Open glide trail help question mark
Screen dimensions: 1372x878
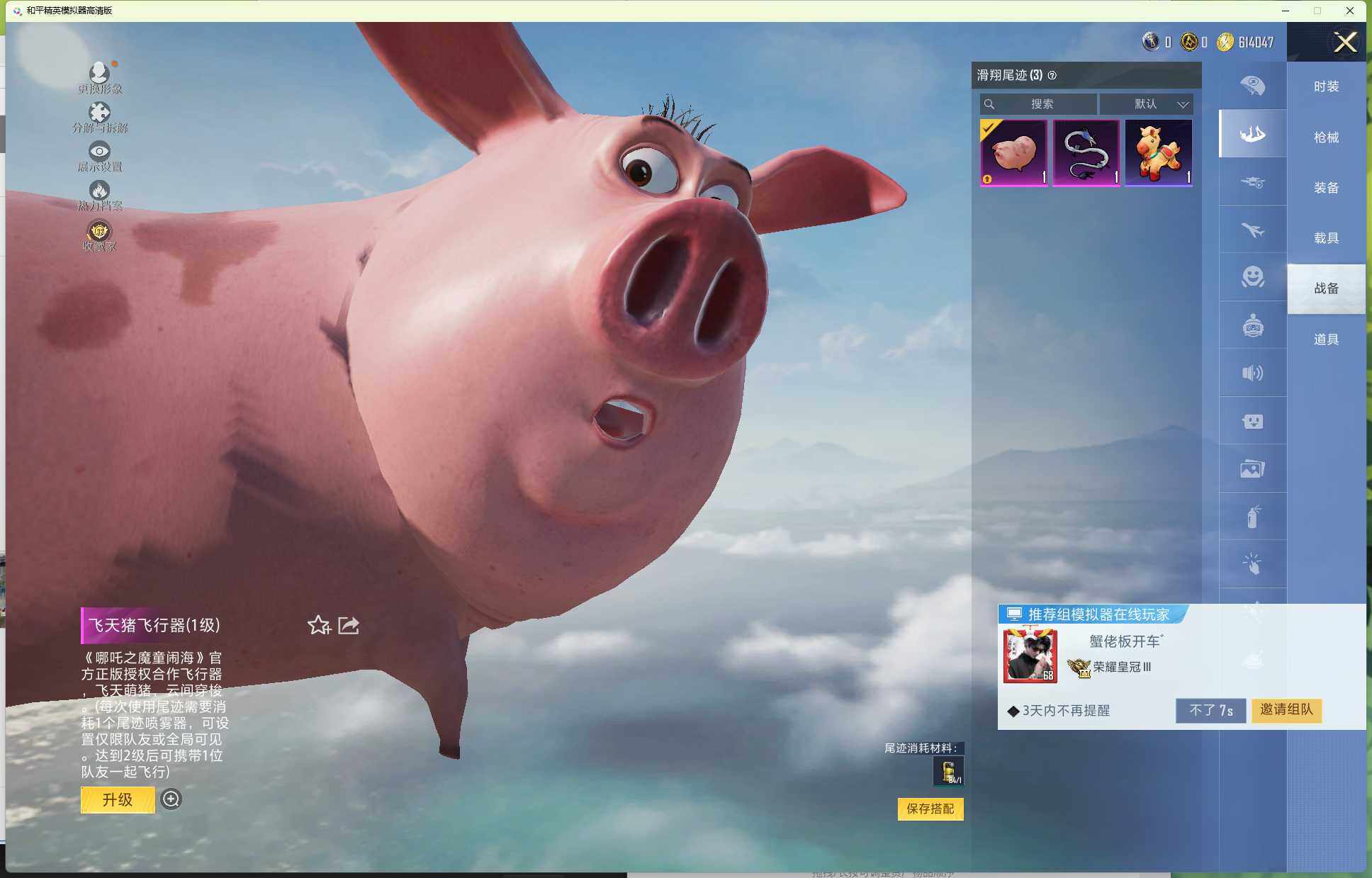[x=1052, y=75]
